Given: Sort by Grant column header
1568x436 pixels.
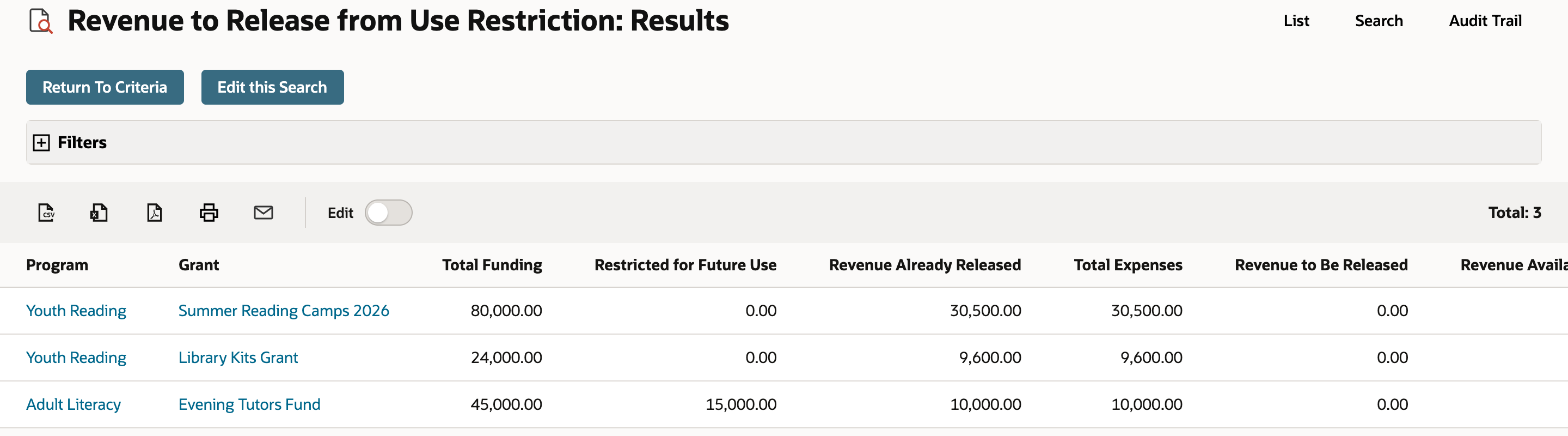Looking at the screenshot, I should [199, 265].
